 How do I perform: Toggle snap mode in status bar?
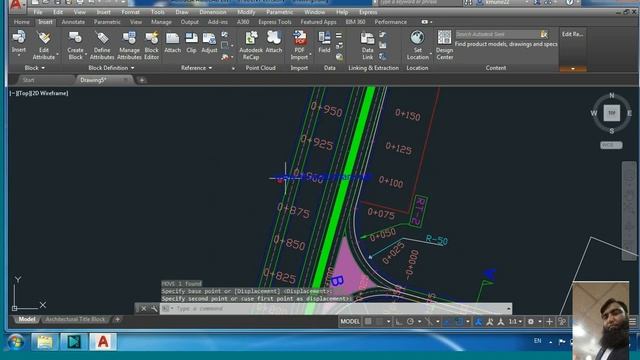[x=380, y=322]
